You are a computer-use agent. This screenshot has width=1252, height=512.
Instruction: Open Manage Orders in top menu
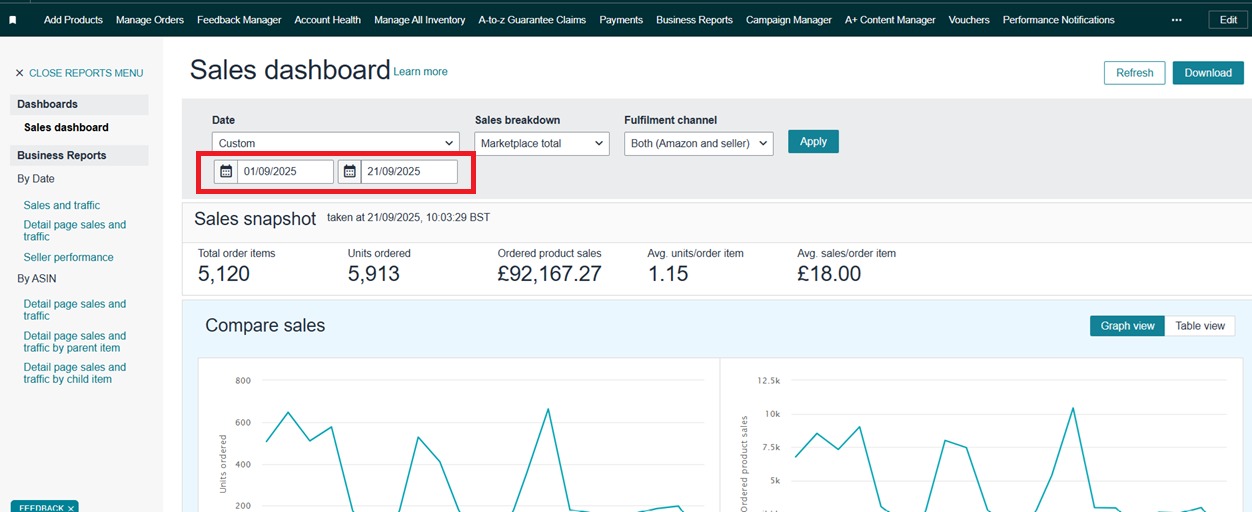(x=150, y=20)
